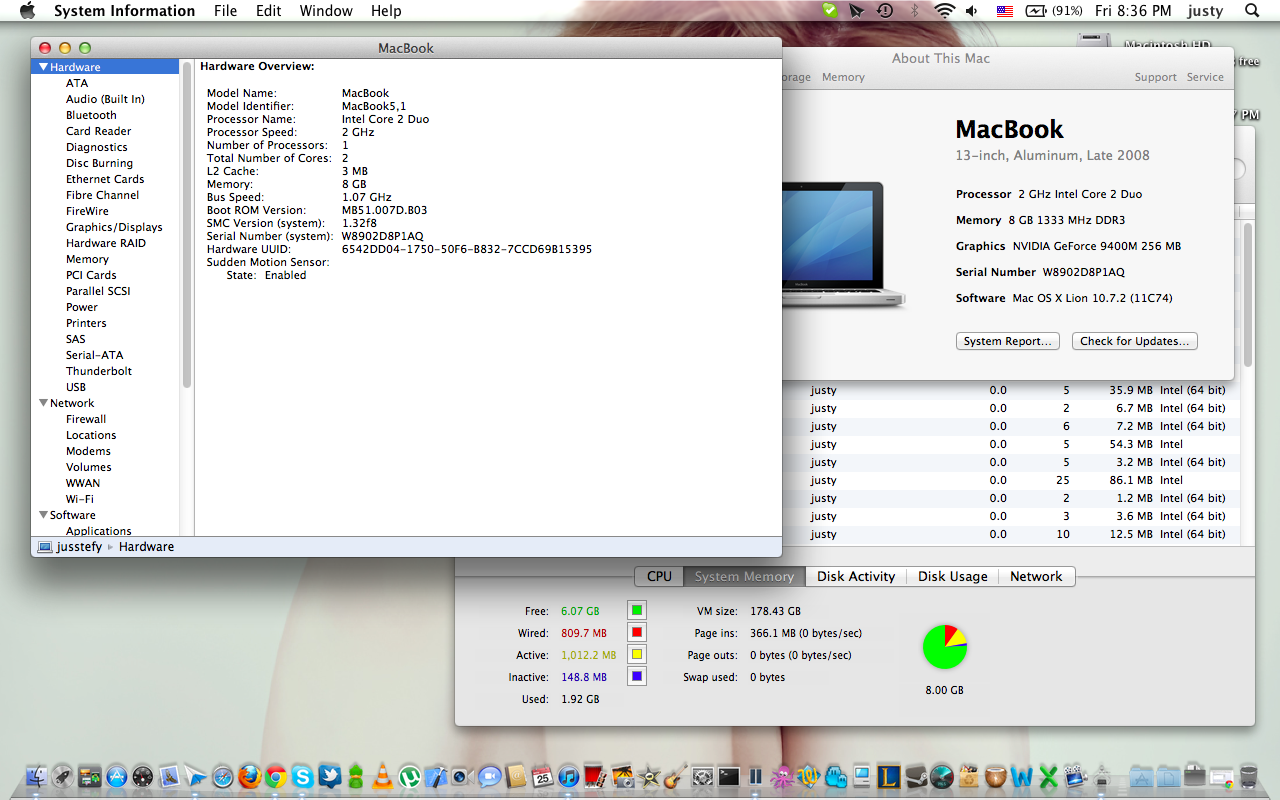Open the Trash in the dock
Image resolution: width=1280 pixels, height=800 pixels.
pyautogui.click(x=1248, y=776)
